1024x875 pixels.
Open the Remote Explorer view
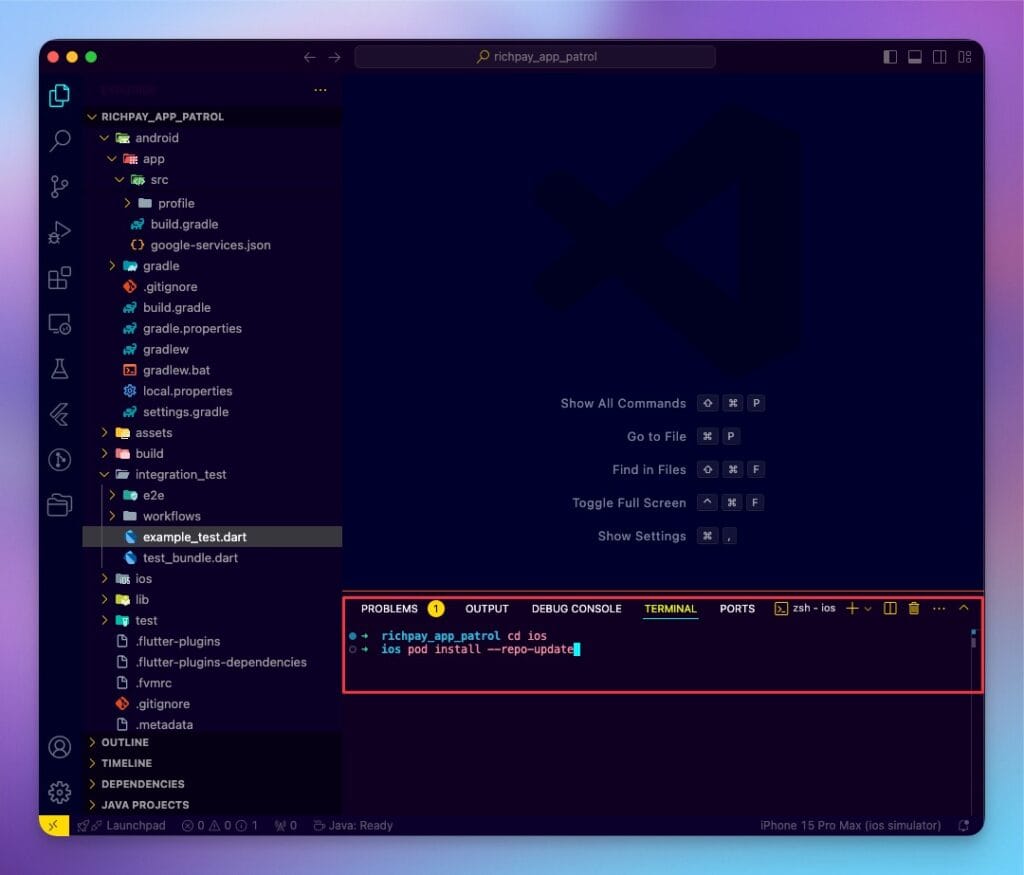(x=59, y=324)
